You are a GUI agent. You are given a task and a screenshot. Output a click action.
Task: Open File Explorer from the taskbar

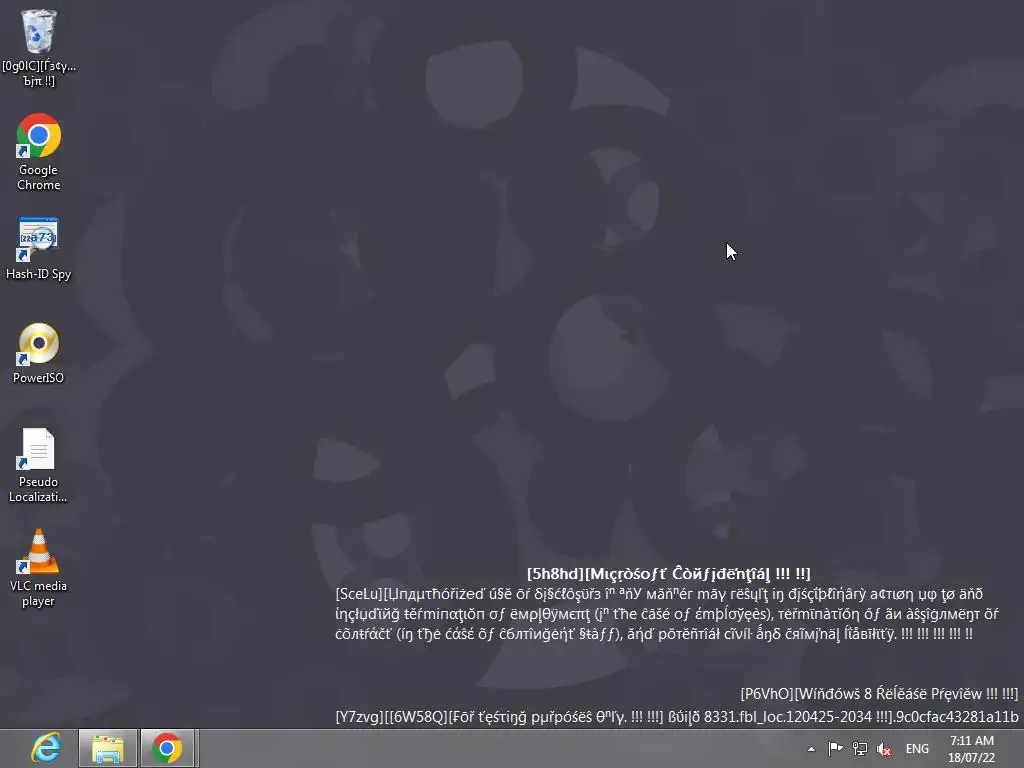coord(108,748)
